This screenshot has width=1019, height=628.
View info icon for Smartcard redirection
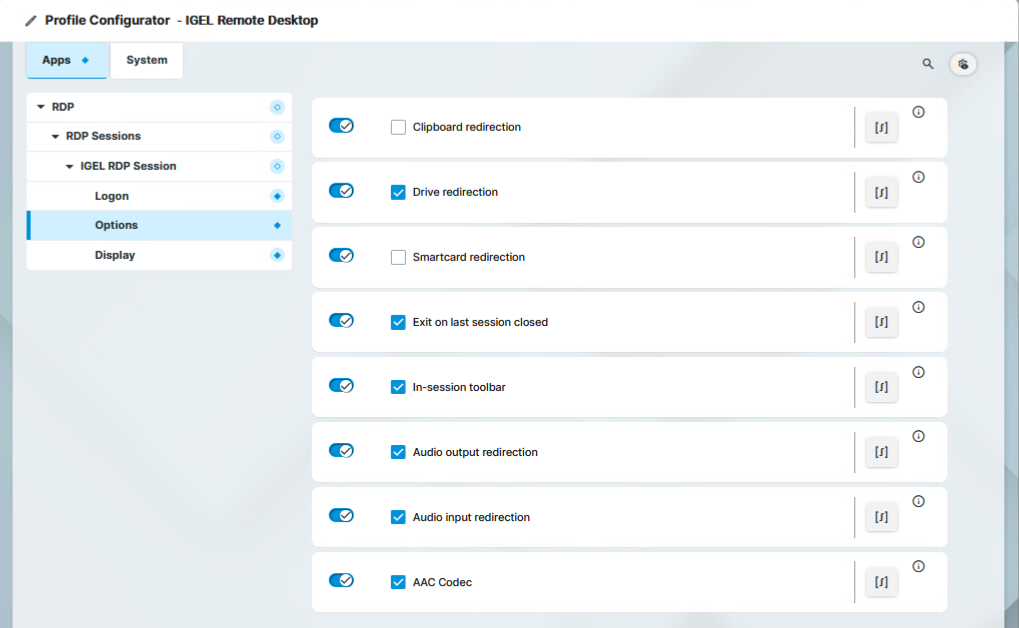[x=918, y=242]
